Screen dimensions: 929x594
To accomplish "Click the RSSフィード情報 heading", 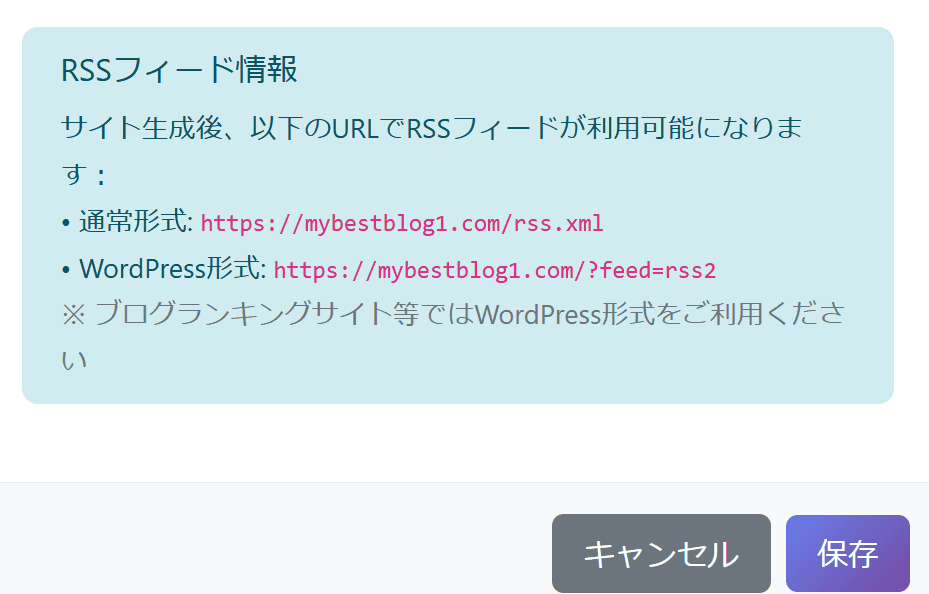I will coord(179,70).
